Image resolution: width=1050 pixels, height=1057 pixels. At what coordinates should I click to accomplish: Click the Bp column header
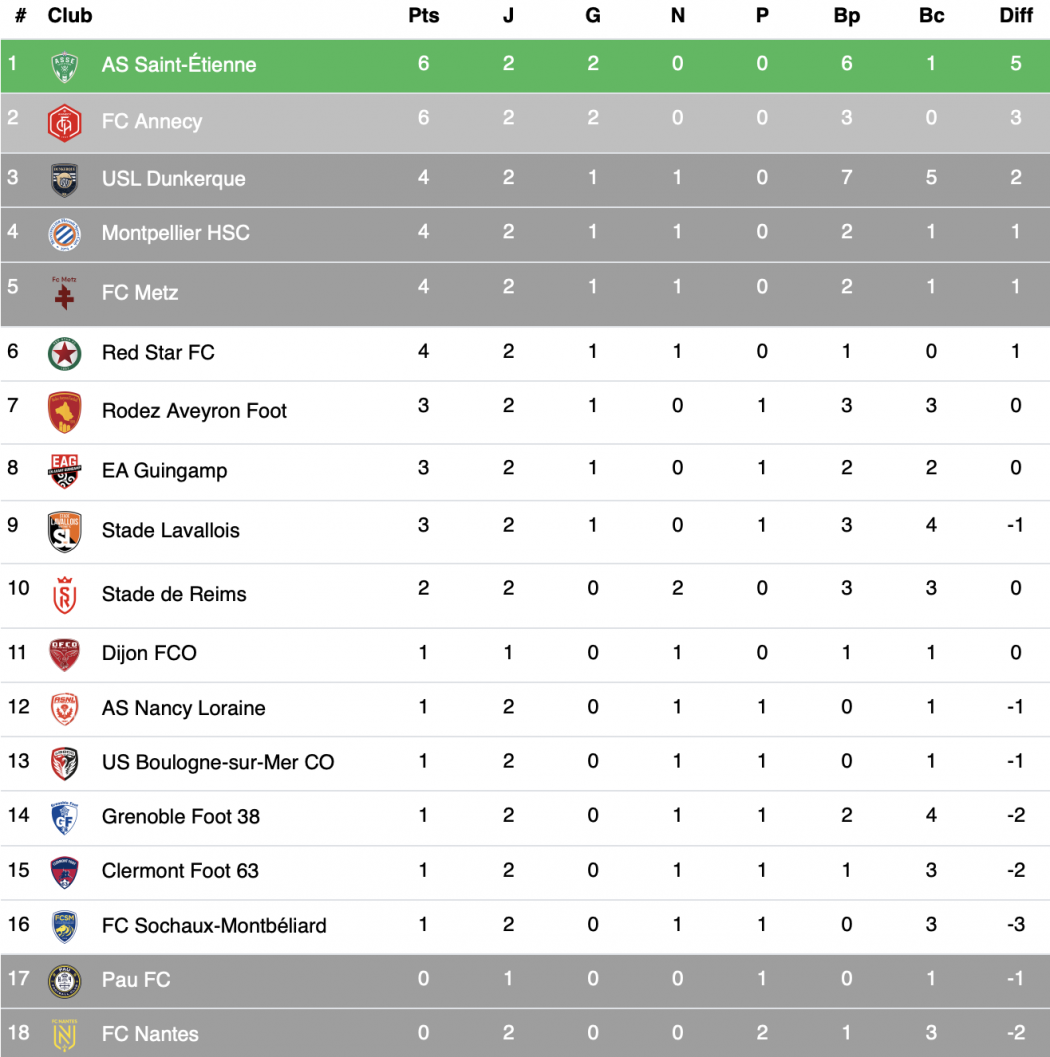click(846, 16)
